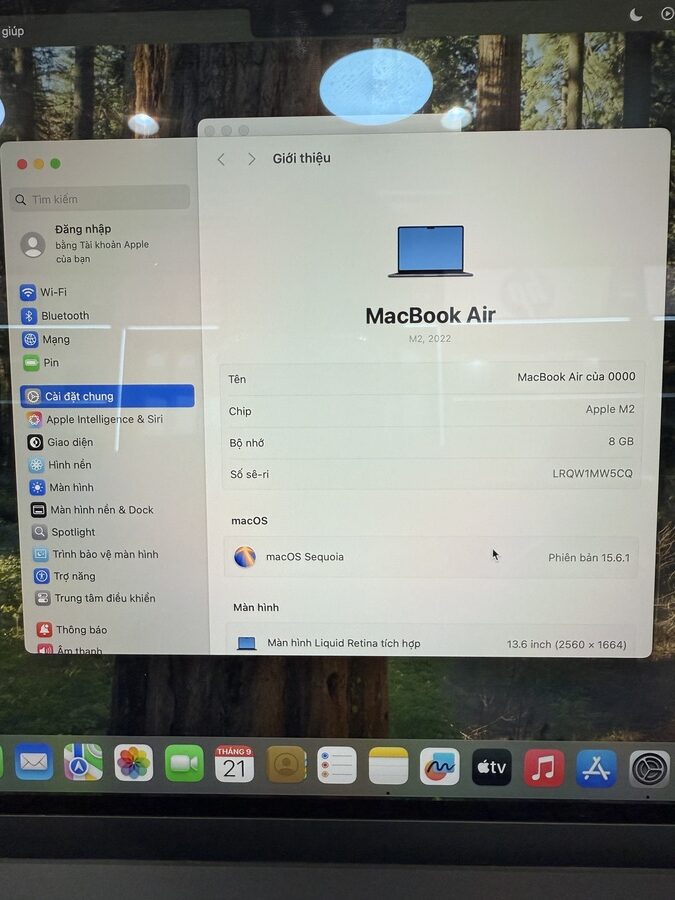Viewport: 675px width, 900px height.
Task: Go forward with the right chevron
Action: click(x=251, y=159)
